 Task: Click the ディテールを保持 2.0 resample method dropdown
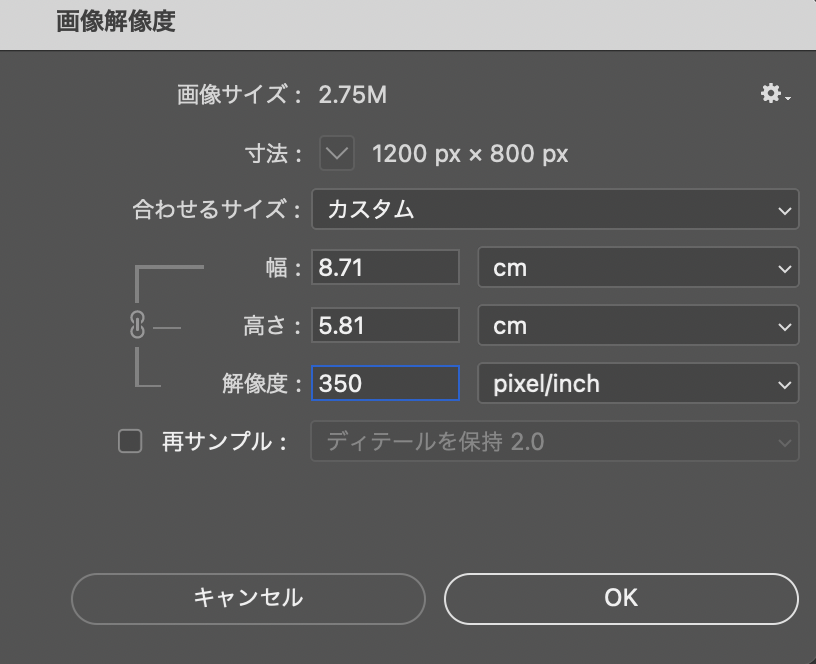555,441
